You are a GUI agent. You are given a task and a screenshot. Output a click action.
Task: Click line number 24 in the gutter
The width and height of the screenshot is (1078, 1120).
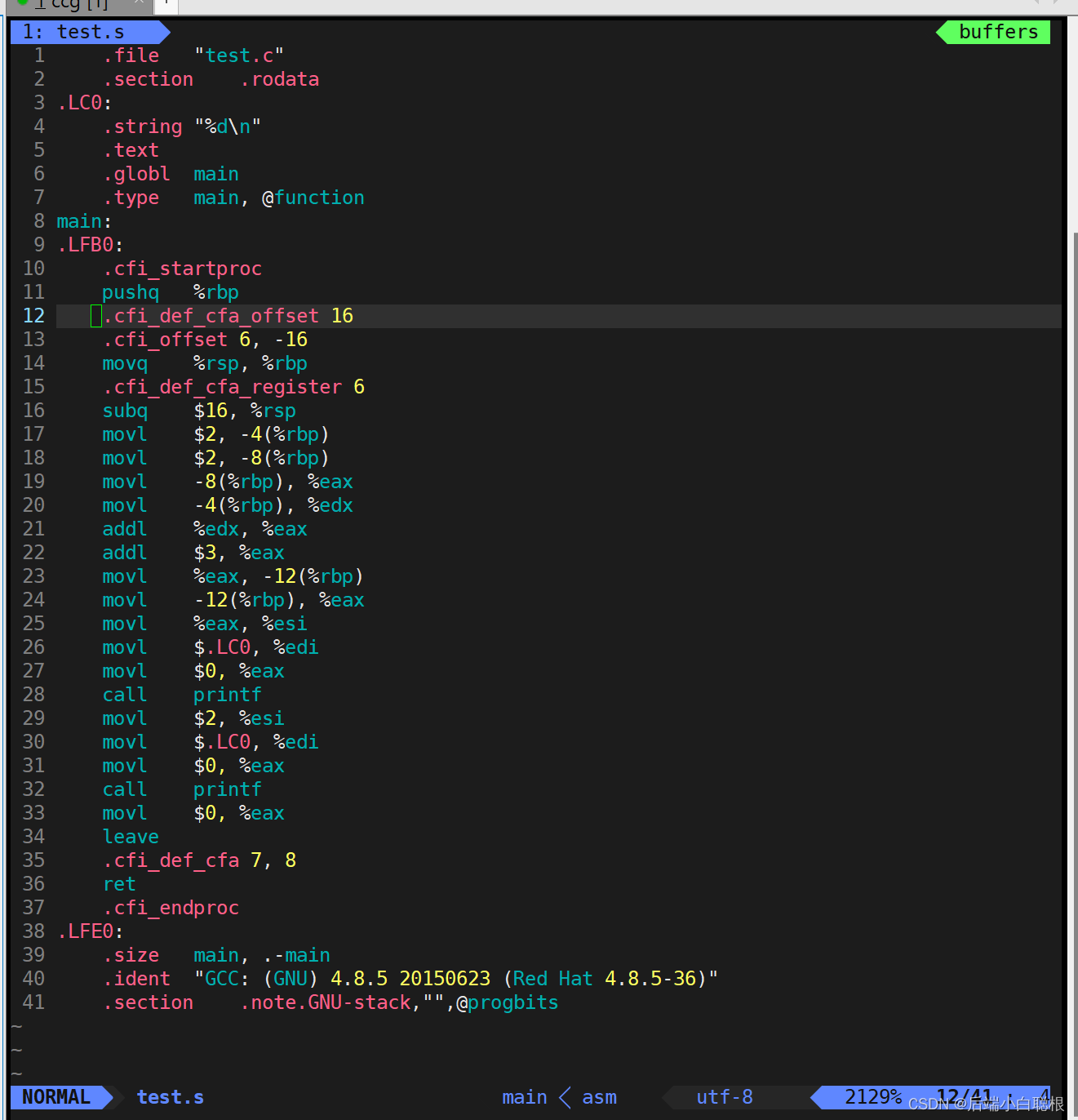click(33, 600)
